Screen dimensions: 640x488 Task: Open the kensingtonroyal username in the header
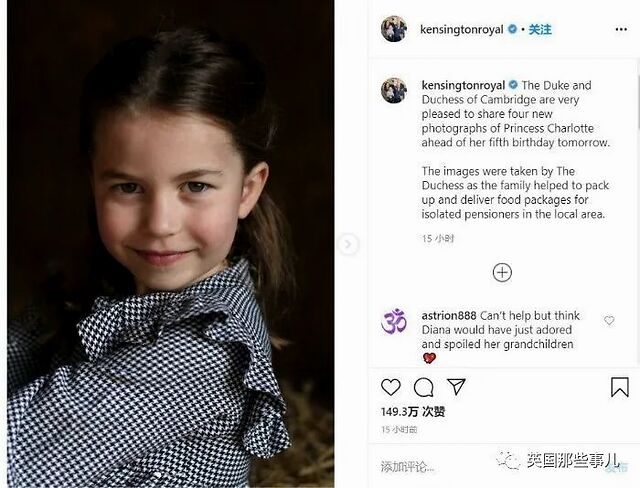click(x=463, y=30)
